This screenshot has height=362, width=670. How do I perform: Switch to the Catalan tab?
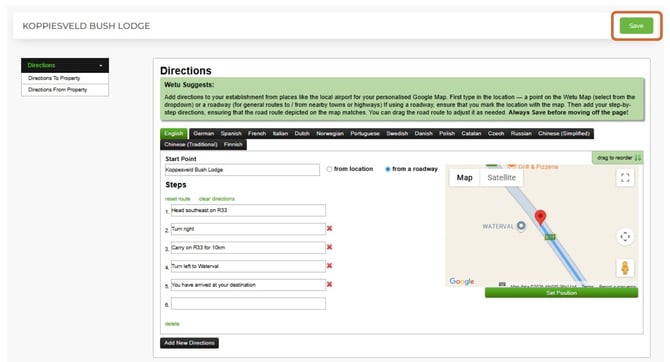pyautogui.click(x=471, y=133)
